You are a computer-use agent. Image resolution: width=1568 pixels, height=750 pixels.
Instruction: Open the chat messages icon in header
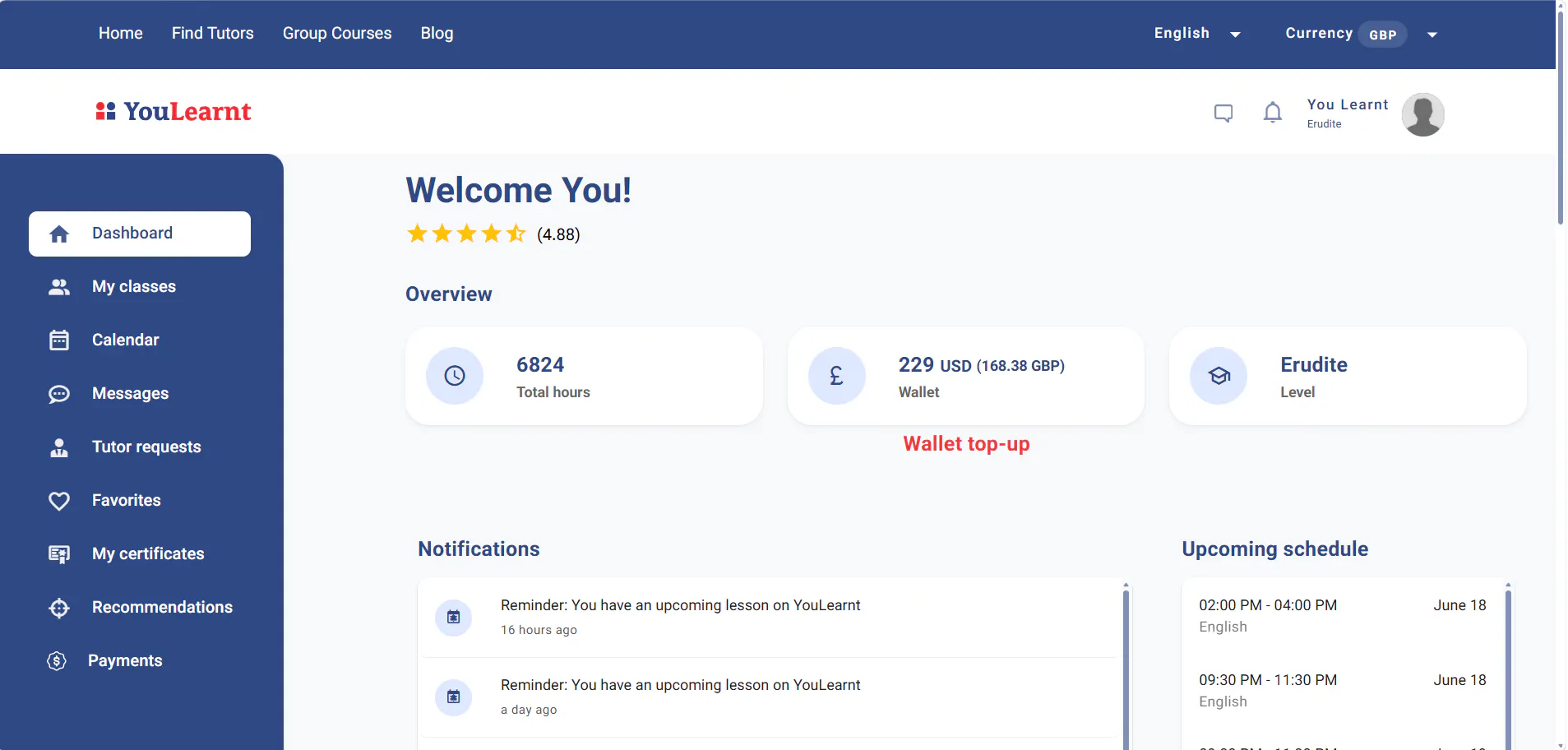[1223, 113]
